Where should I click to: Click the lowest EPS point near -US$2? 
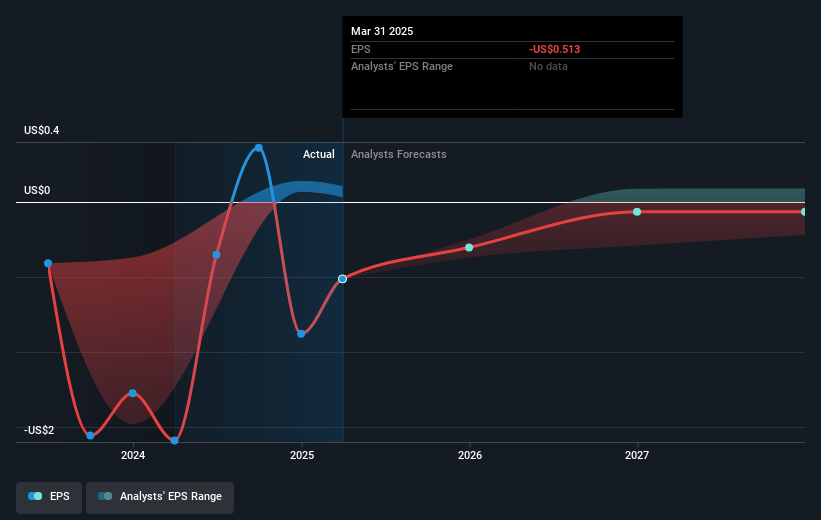pos(175,441)
